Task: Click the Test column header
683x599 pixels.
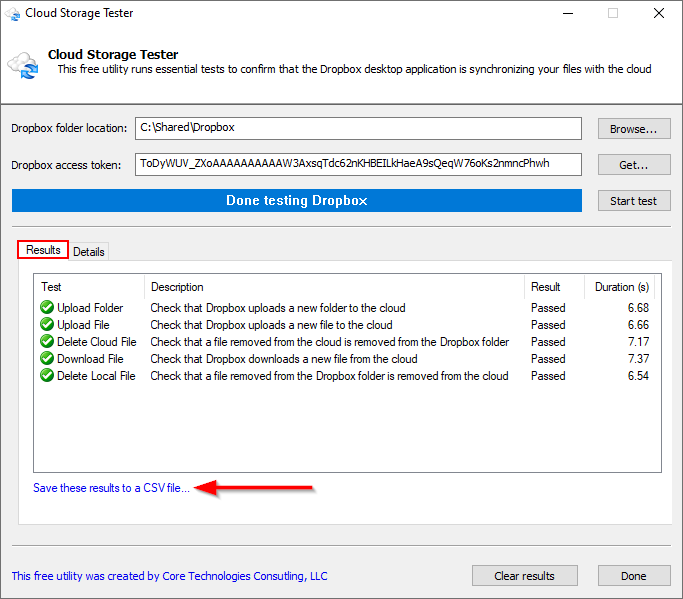Action: 89,287
